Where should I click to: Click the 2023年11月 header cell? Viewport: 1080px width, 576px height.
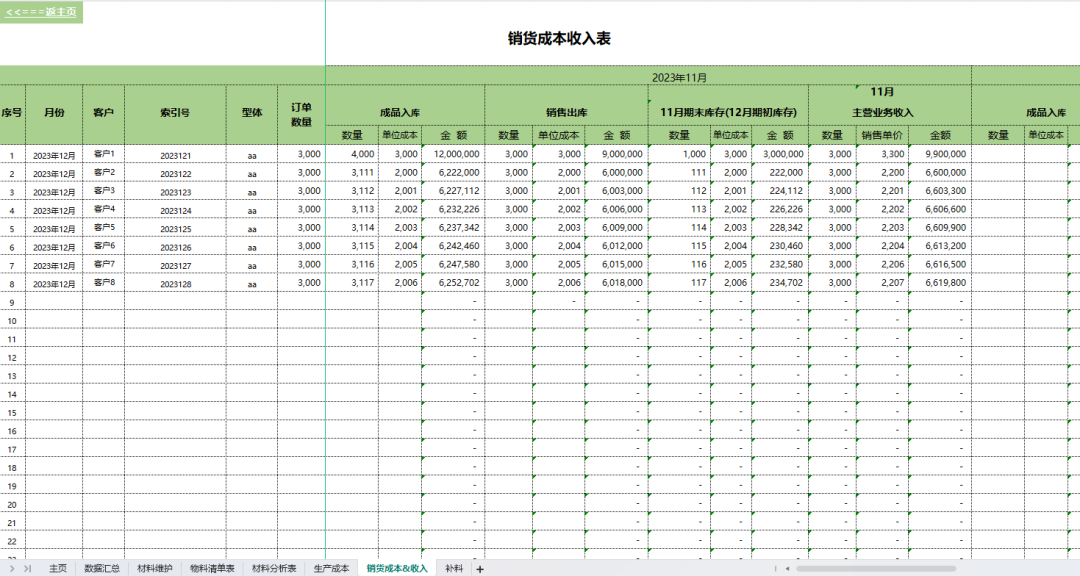tap(679, 77)
